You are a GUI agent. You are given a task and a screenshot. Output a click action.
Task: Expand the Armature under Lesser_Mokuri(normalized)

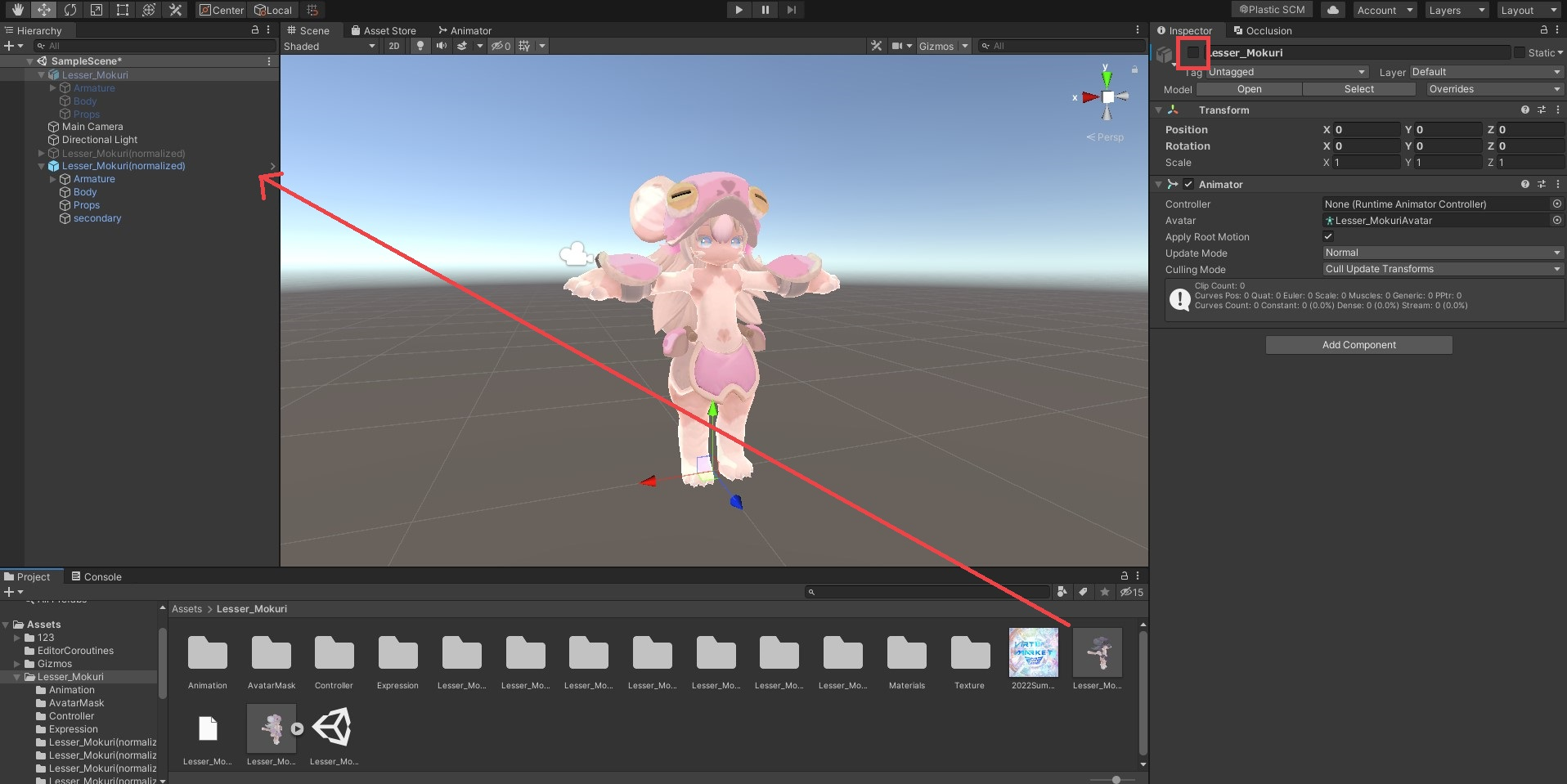coord(53,179)
